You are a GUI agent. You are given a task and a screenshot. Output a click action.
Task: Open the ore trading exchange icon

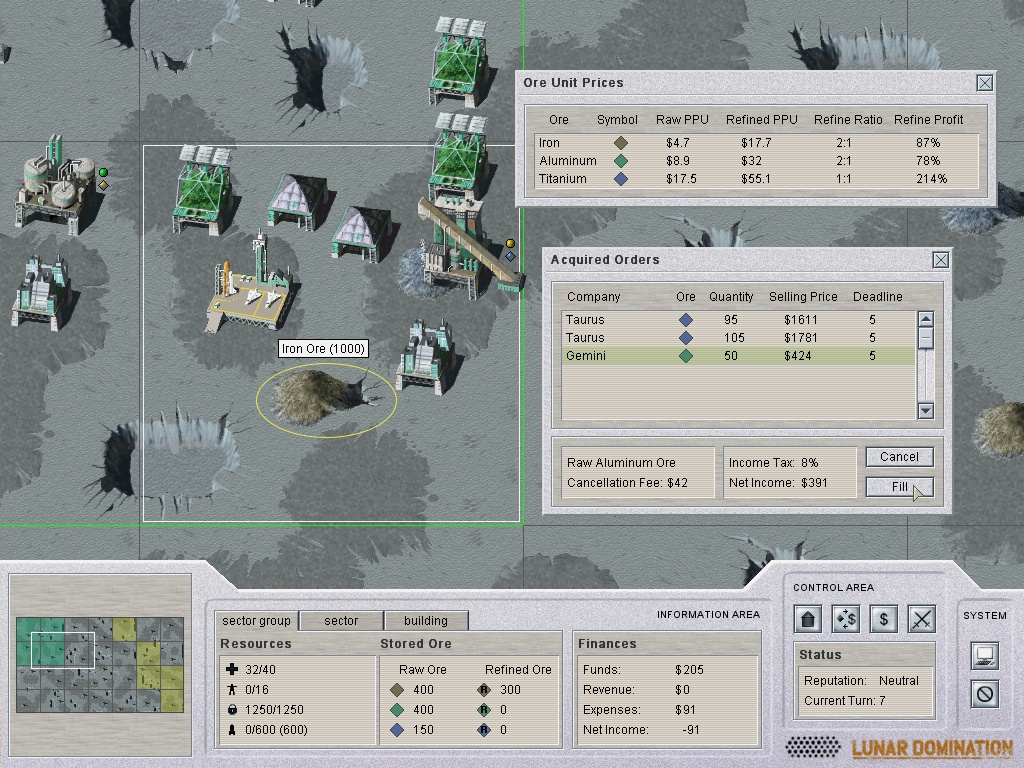tap(846, 619)
